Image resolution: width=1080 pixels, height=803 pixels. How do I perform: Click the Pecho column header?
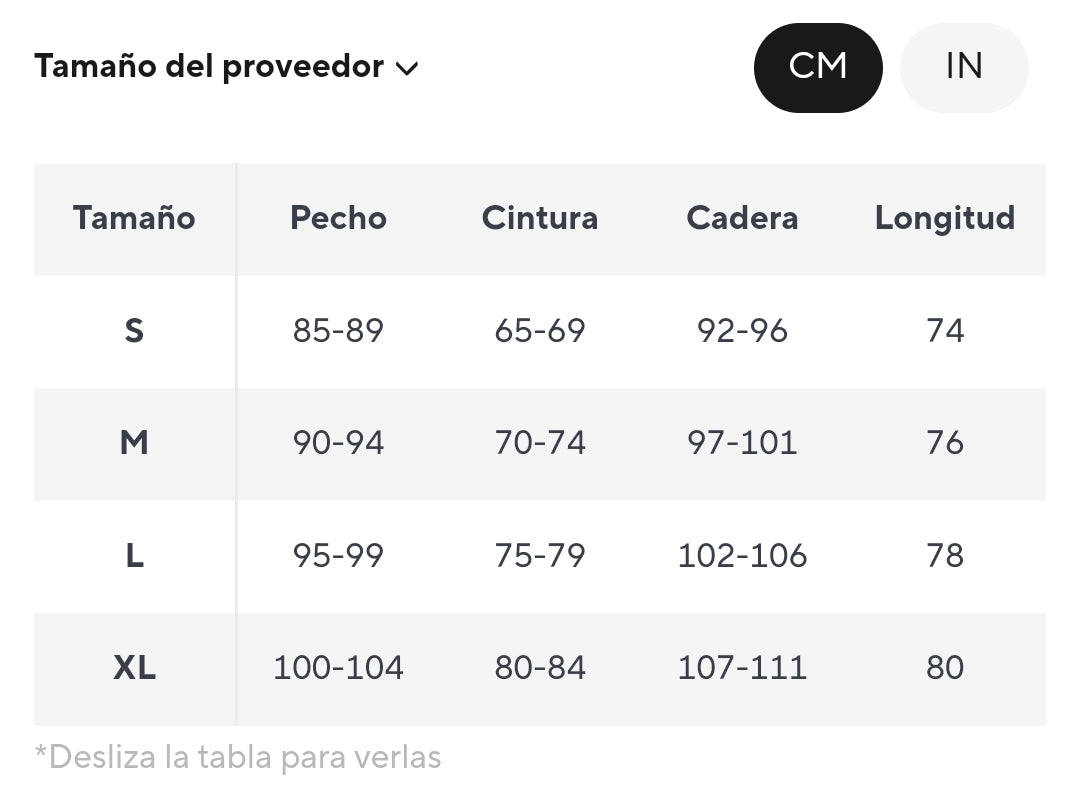pos(338,218)
